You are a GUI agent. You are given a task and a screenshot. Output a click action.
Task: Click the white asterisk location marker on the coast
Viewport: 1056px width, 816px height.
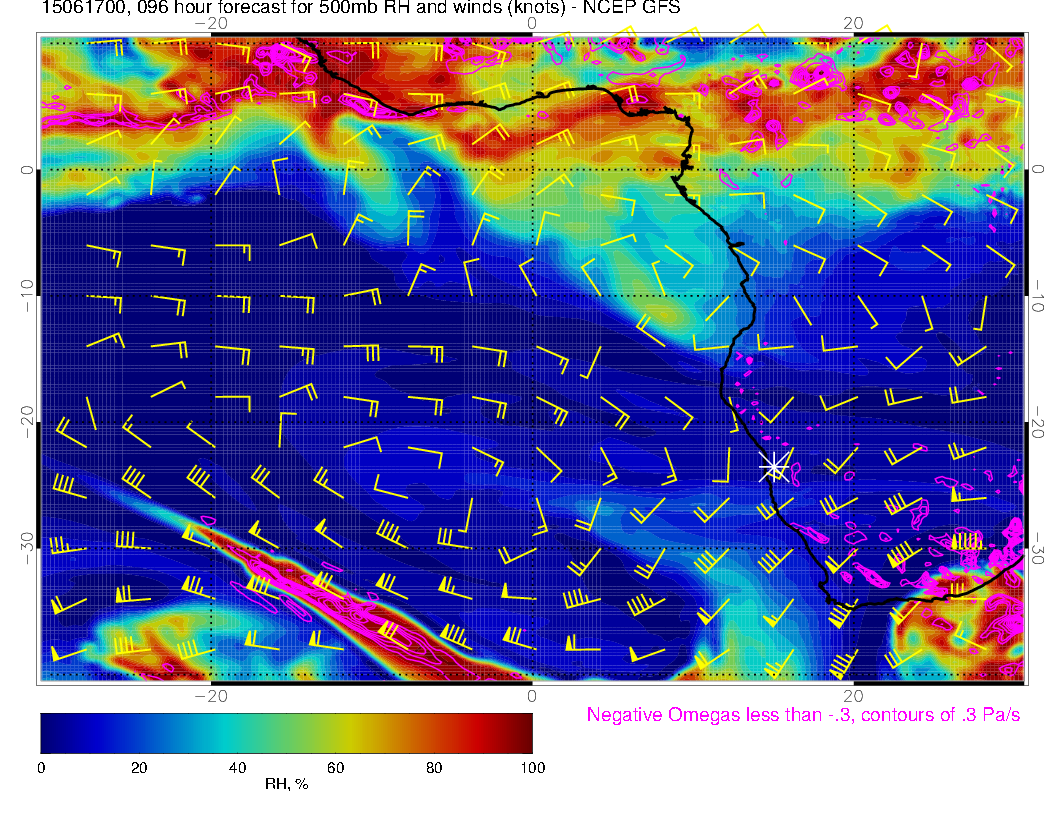(774, 467)
